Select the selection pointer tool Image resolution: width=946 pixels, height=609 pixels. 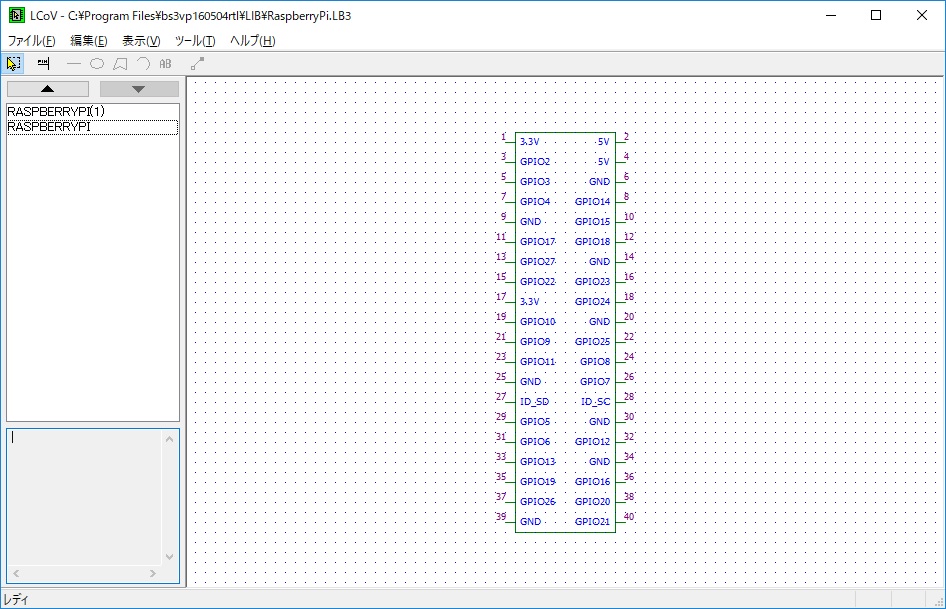coord(13,63)
